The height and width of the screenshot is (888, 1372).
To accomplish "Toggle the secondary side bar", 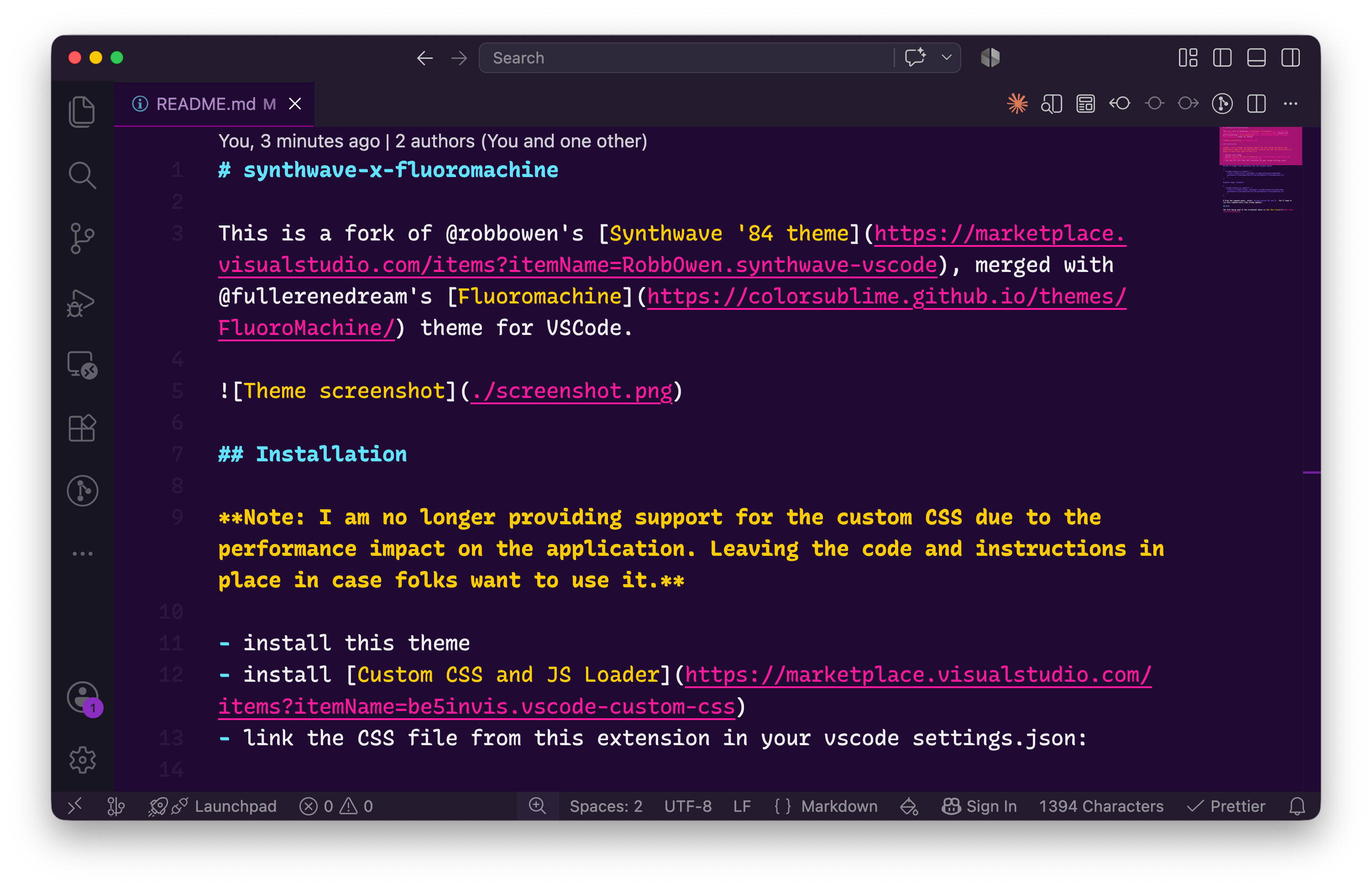I will coord(1291,57).
